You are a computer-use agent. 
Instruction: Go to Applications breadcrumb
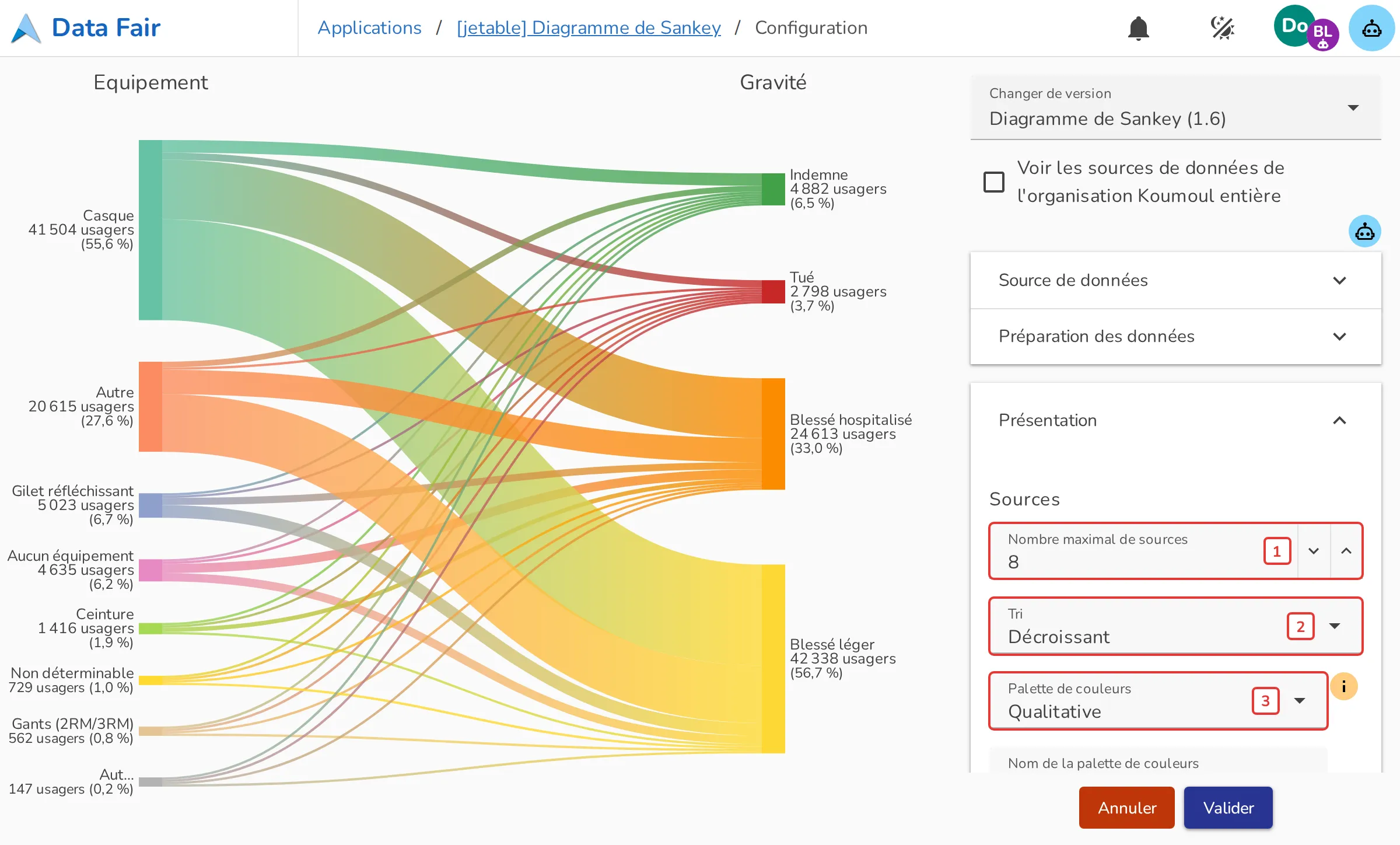[x=369, y=28]
